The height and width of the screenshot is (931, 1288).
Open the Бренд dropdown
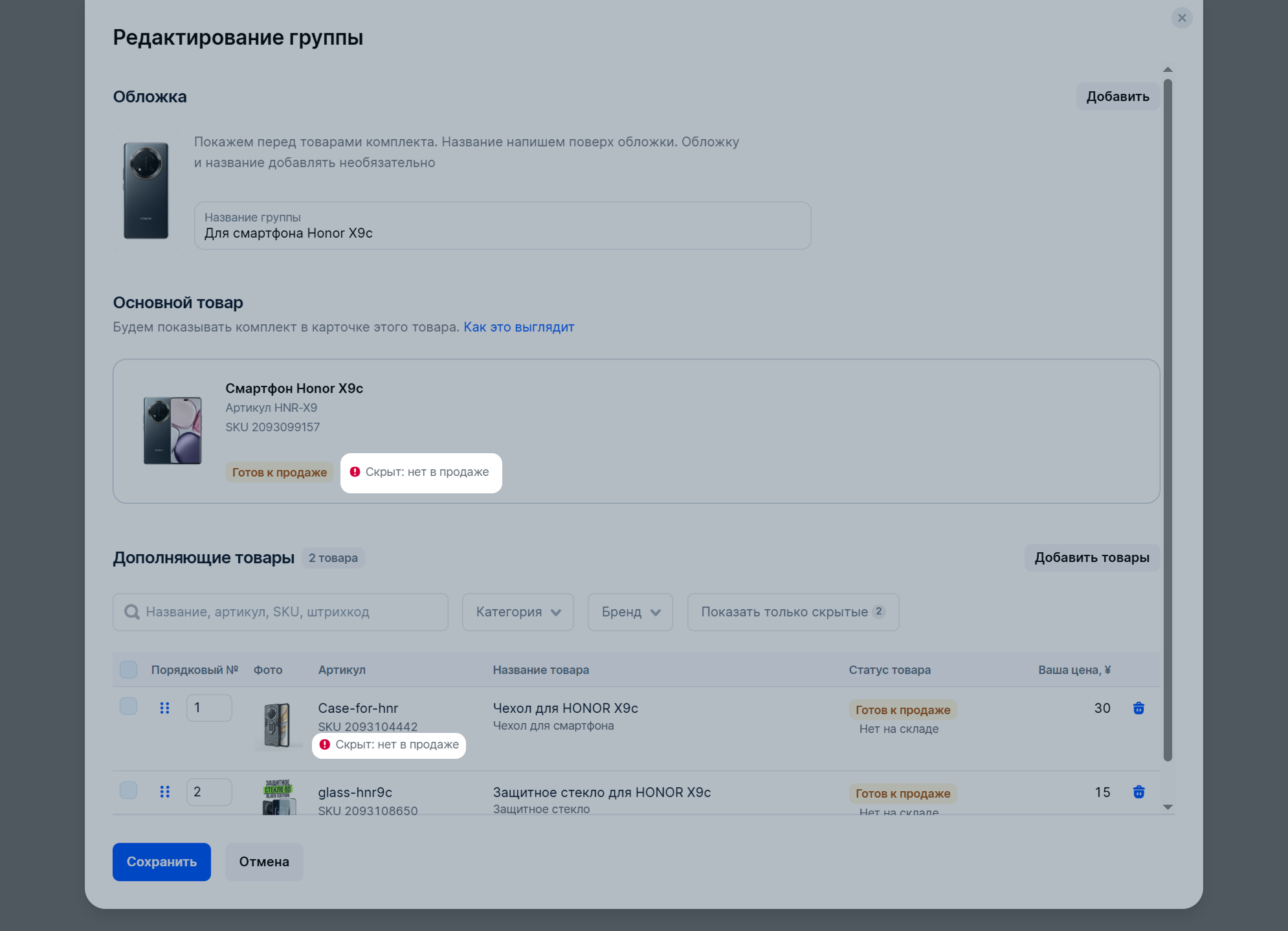tap(630, 612)
